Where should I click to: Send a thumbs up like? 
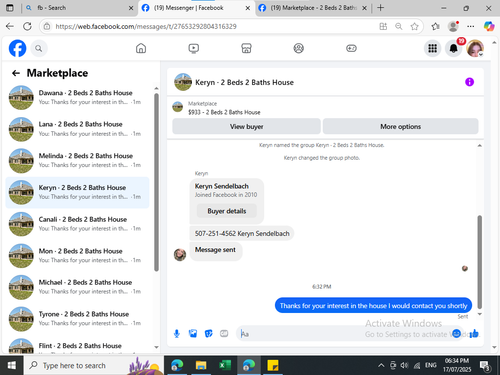(474, 333)
